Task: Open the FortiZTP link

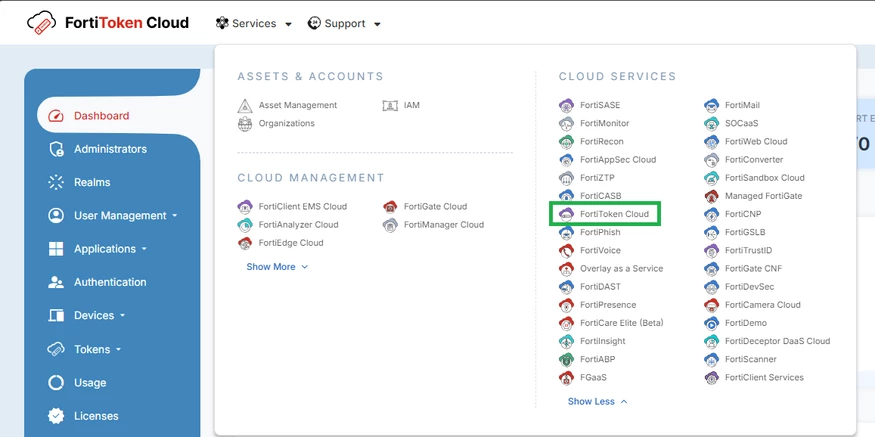Action: click(597, 178)
